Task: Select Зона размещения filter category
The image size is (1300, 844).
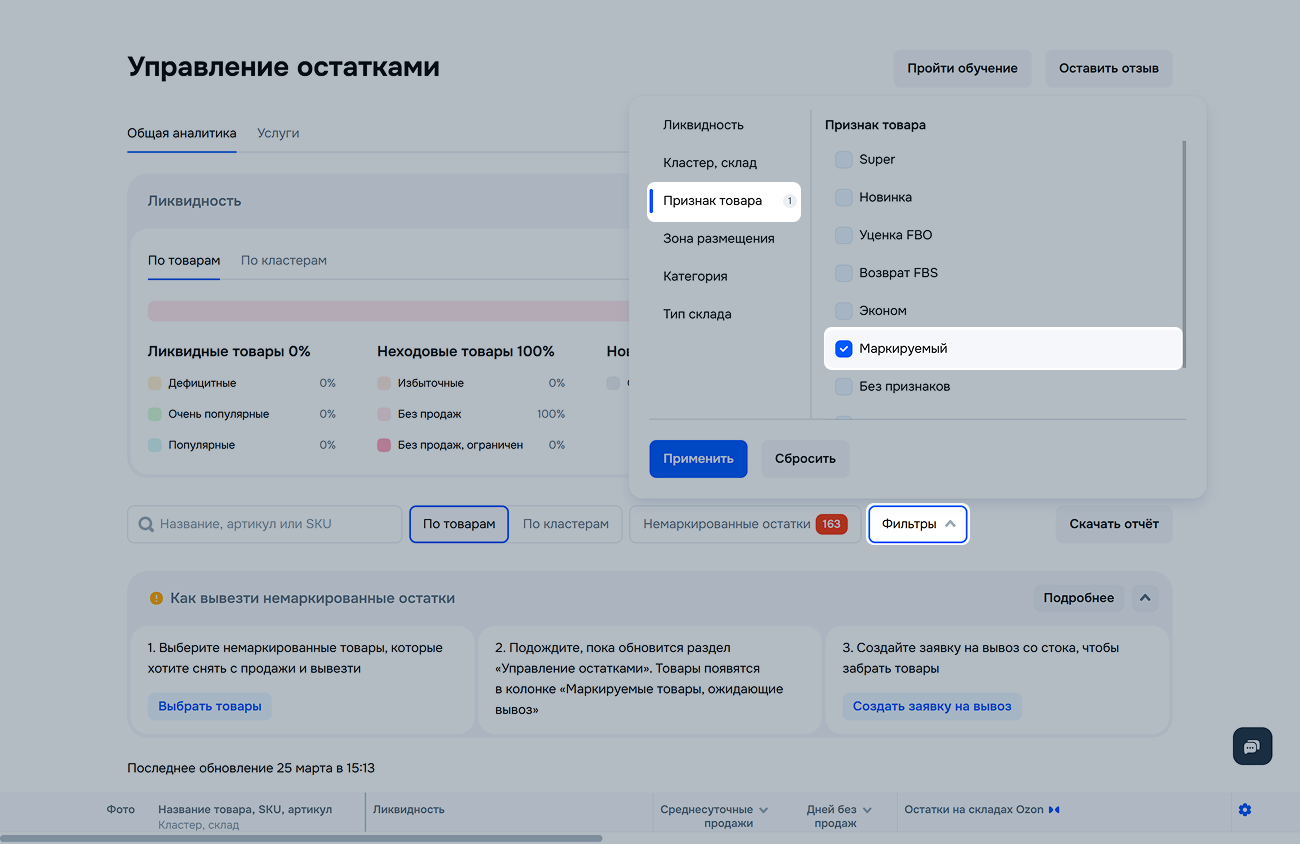Action: point(718,238)
